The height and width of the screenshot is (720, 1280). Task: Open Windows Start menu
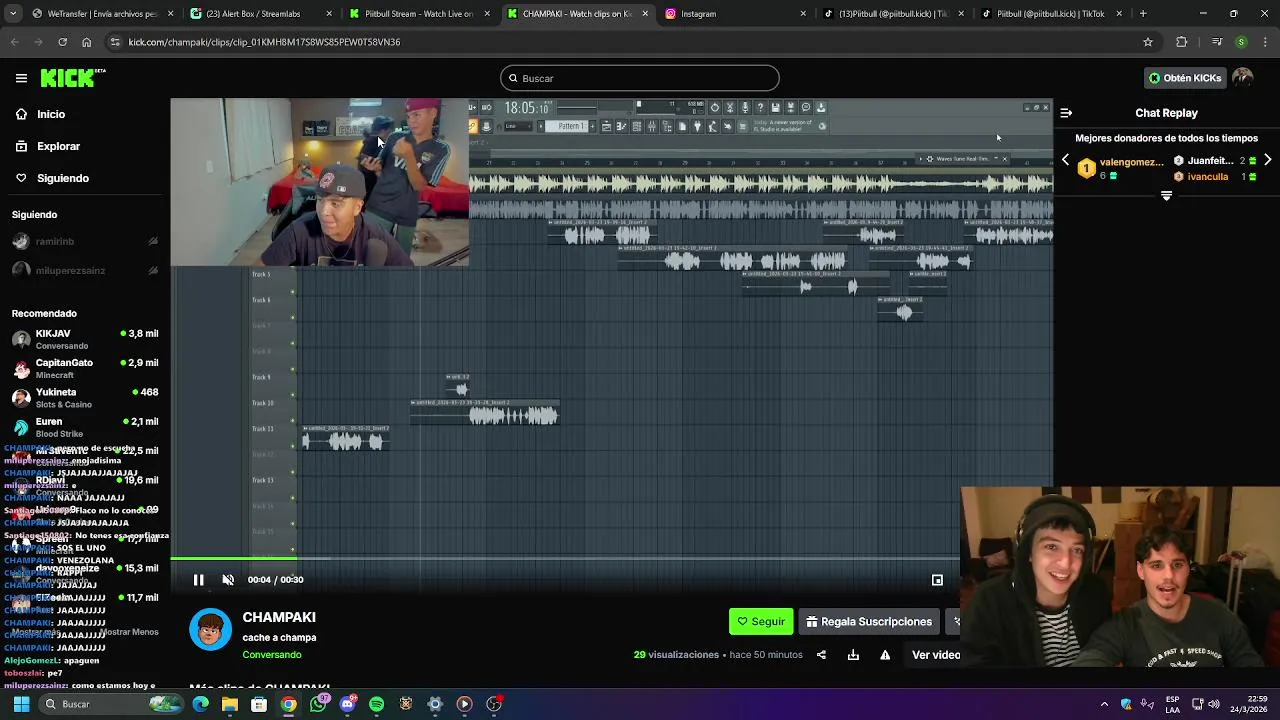[x=21, y=704]
